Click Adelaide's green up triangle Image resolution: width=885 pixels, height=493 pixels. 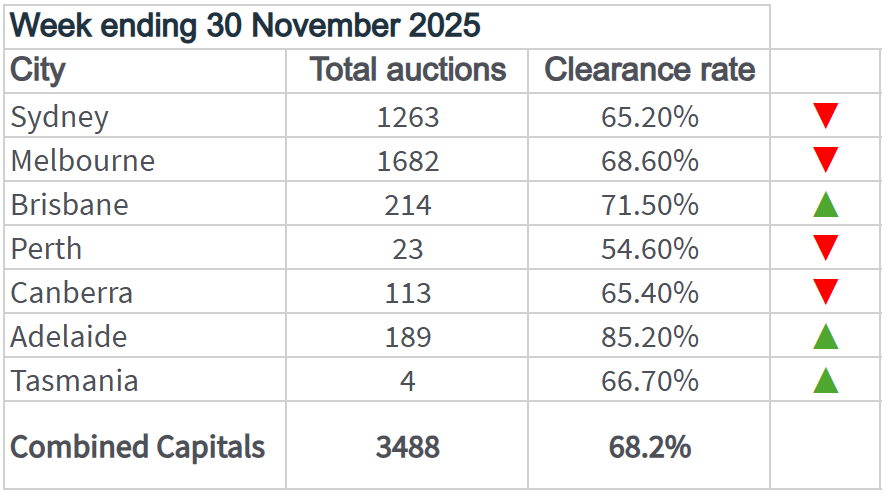[x=825, y=337]
